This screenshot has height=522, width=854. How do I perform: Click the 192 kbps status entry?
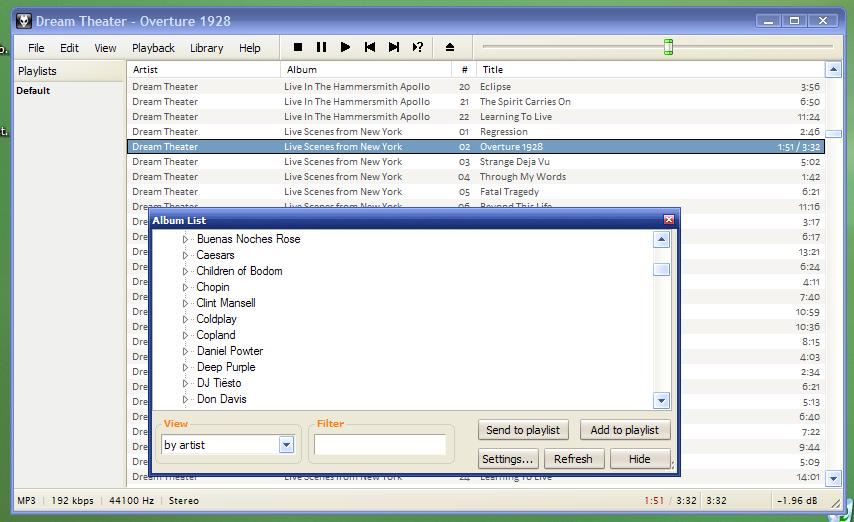[72, 500]
